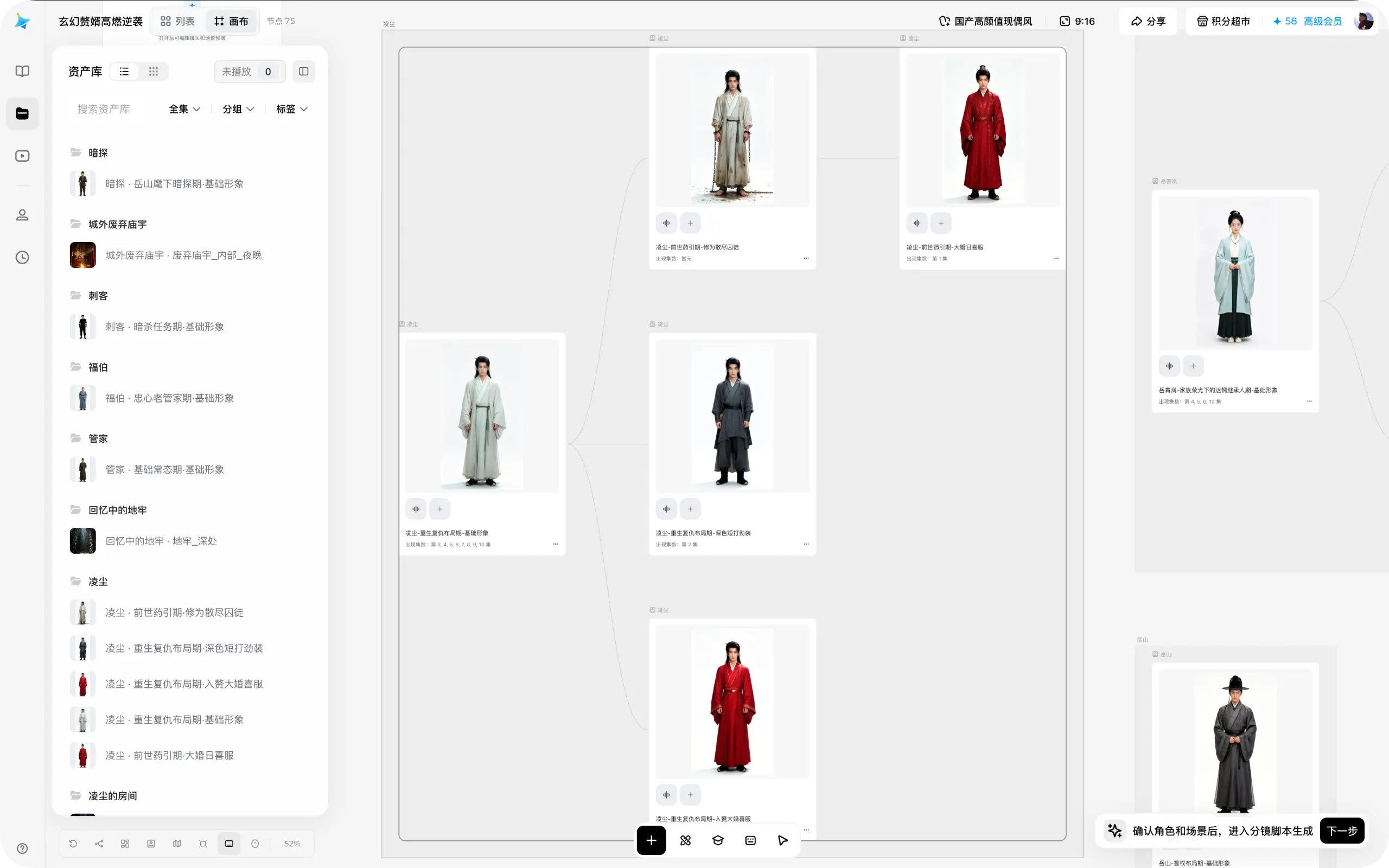This screenshot has height=868, width=1389.
Task: Click the audio waveform icon under 凌尘-前世药引期-大婚日喜服
Action: (916, 224)
